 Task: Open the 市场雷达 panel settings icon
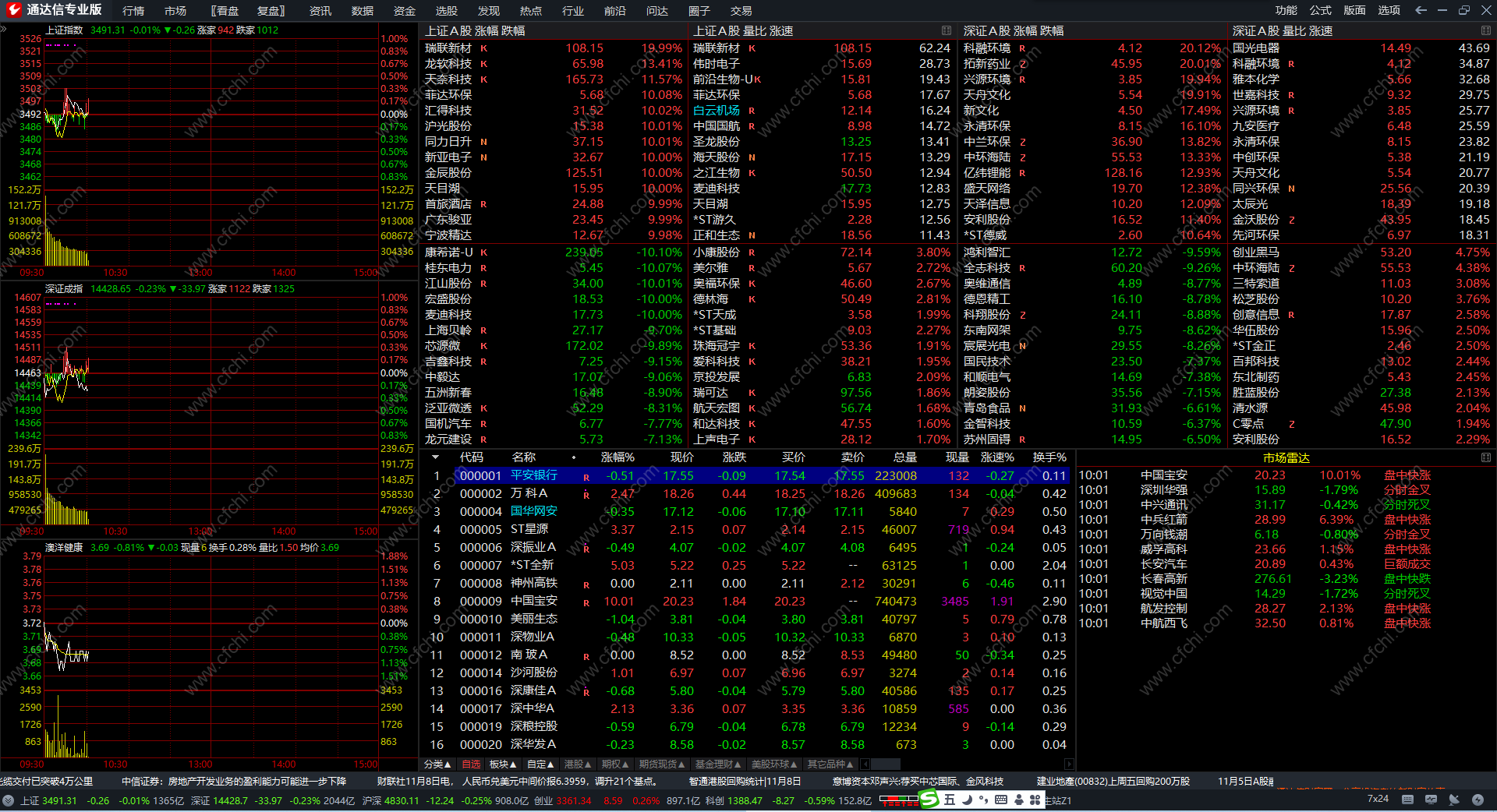click(x=1486, y=457)
